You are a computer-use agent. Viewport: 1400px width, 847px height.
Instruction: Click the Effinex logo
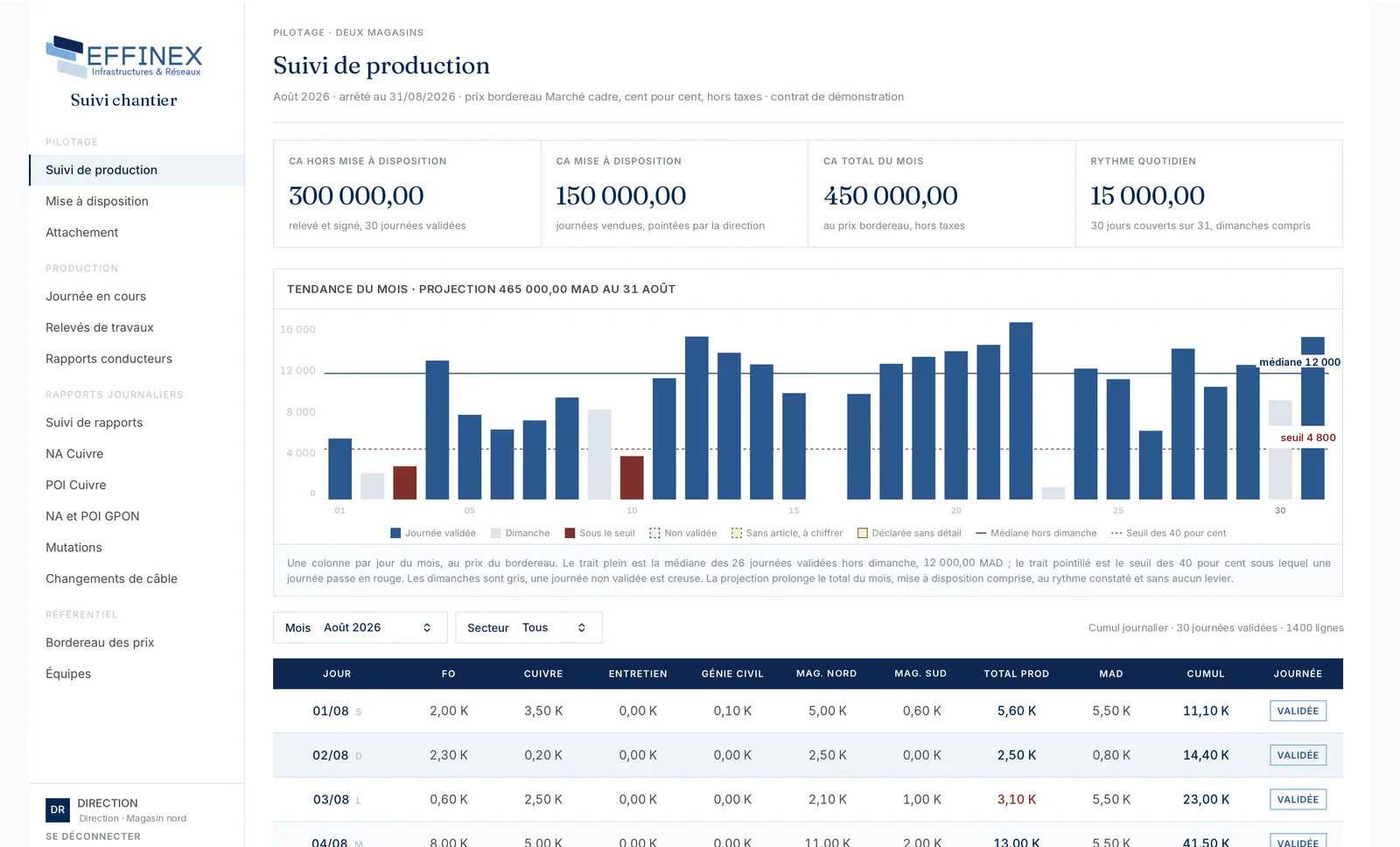123,56
